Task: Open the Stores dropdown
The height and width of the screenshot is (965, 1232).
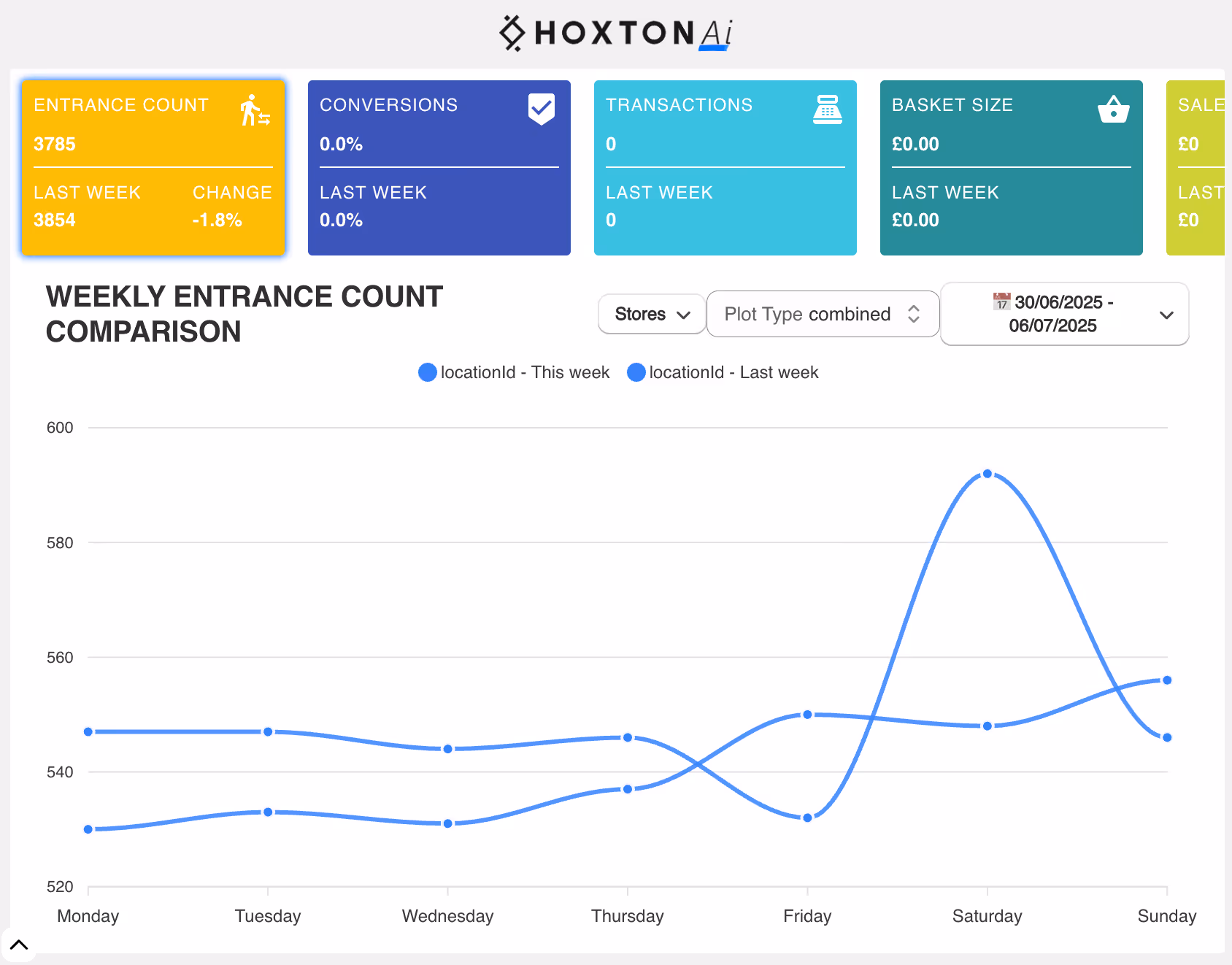Action: tap(650, 314)
